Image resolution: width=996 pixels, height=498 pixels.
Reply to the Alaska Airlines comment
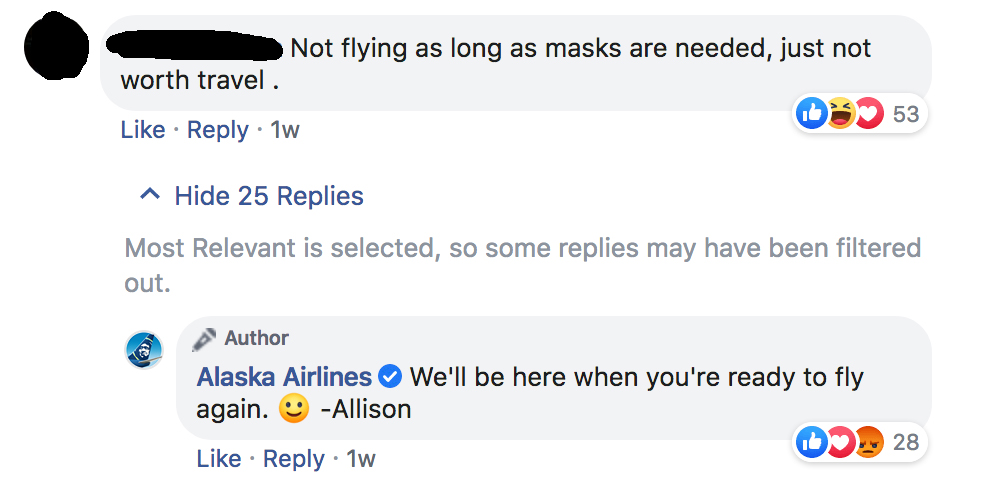pos(294,459)
